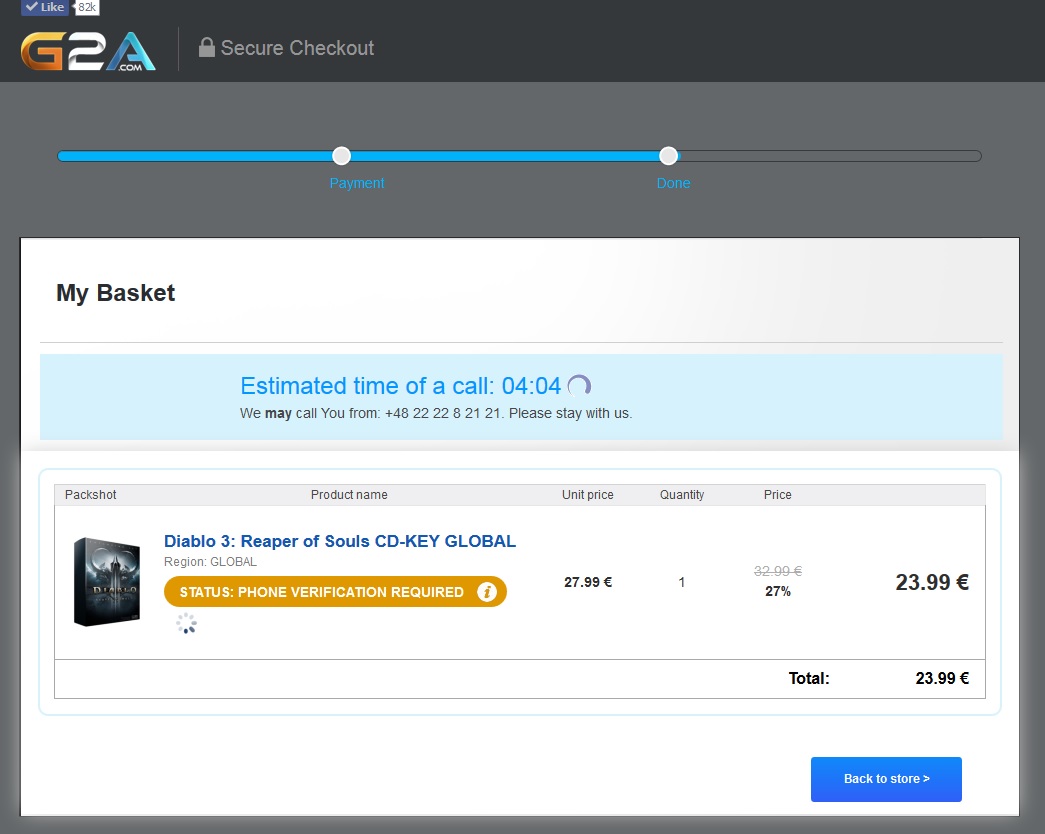The width and height of the screenshot is (1045, 834).
Task: Click the Product name column header
Action: tap(349, 495)
